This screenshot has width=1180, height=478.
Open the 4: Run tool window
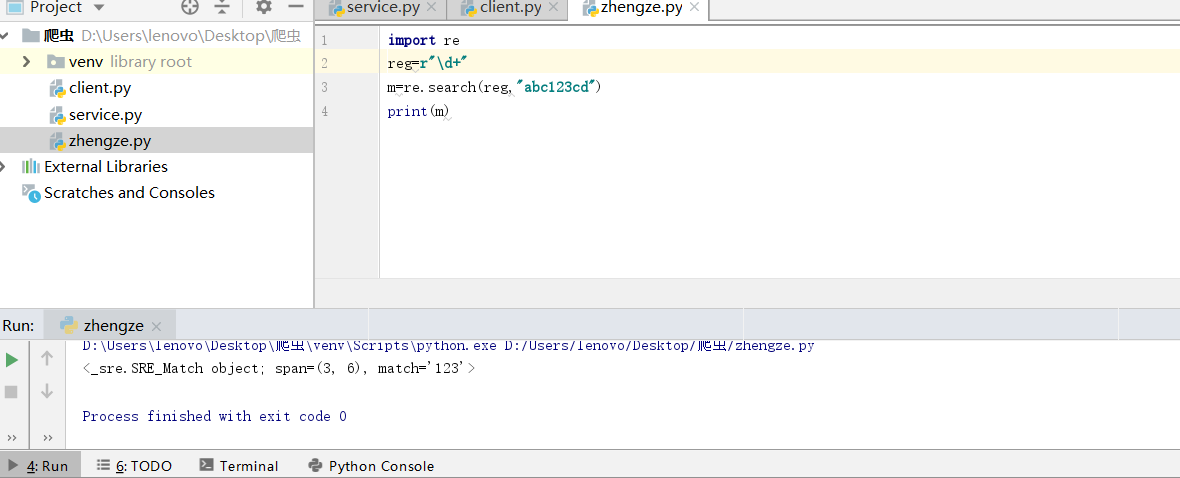[38, 466]
